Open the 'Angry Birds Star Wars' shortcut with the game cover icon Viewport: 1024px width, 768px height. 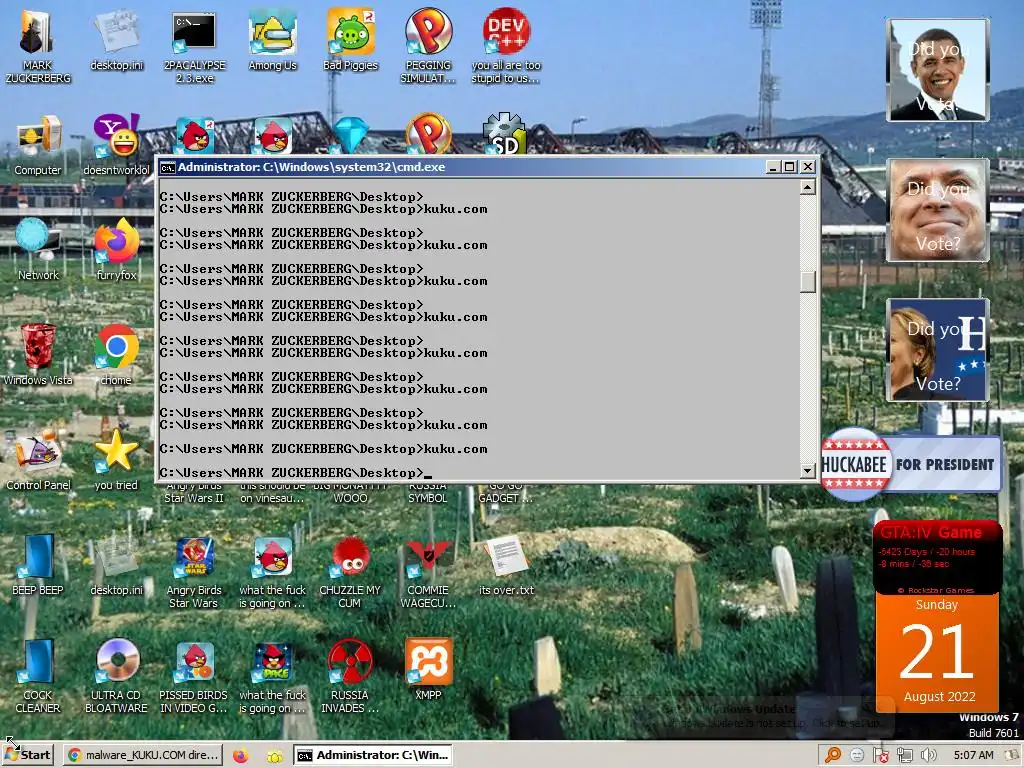pos(194,571)
